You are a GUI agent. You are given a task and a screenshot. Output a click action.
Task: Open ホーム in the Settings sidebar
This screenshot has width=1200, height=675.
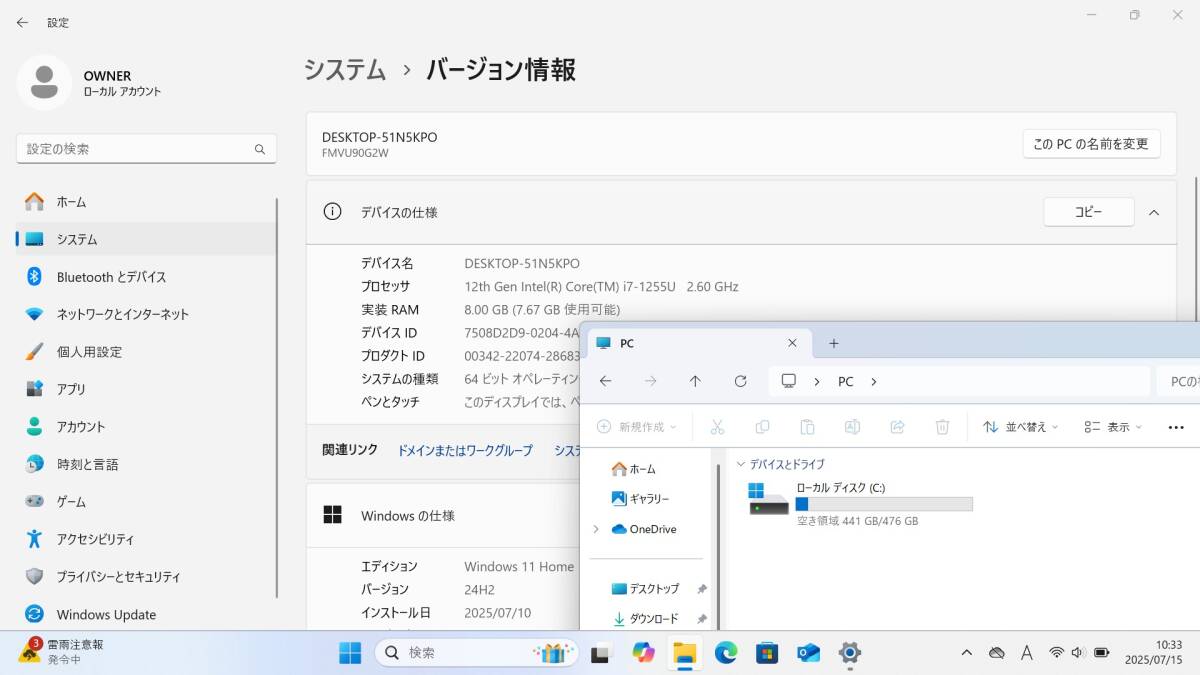pyautogui.click(x=146, y=202)
